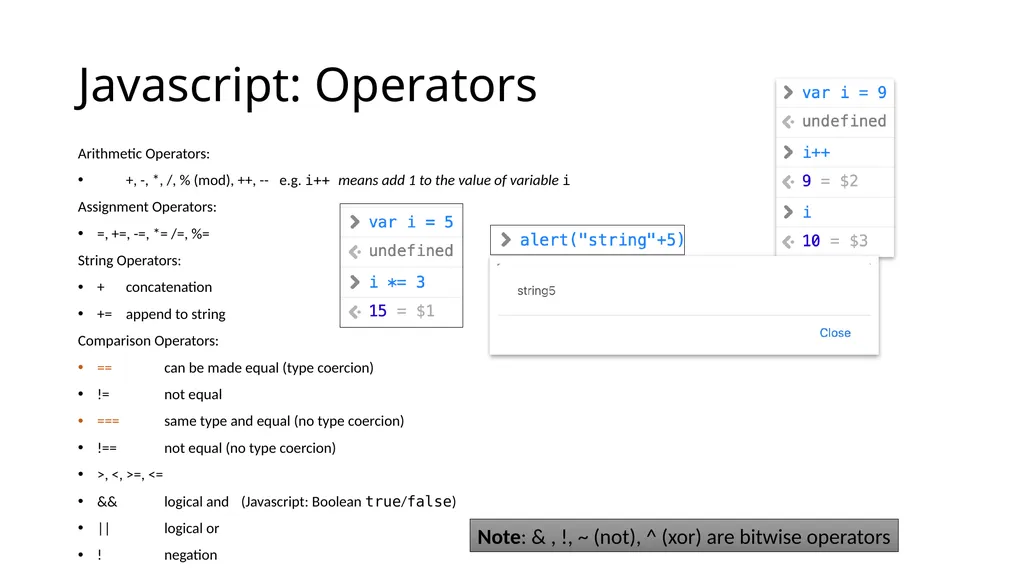Click the orange '===' operator
The width and height of the screenshot is (1024, 575).
click(108, 421)
